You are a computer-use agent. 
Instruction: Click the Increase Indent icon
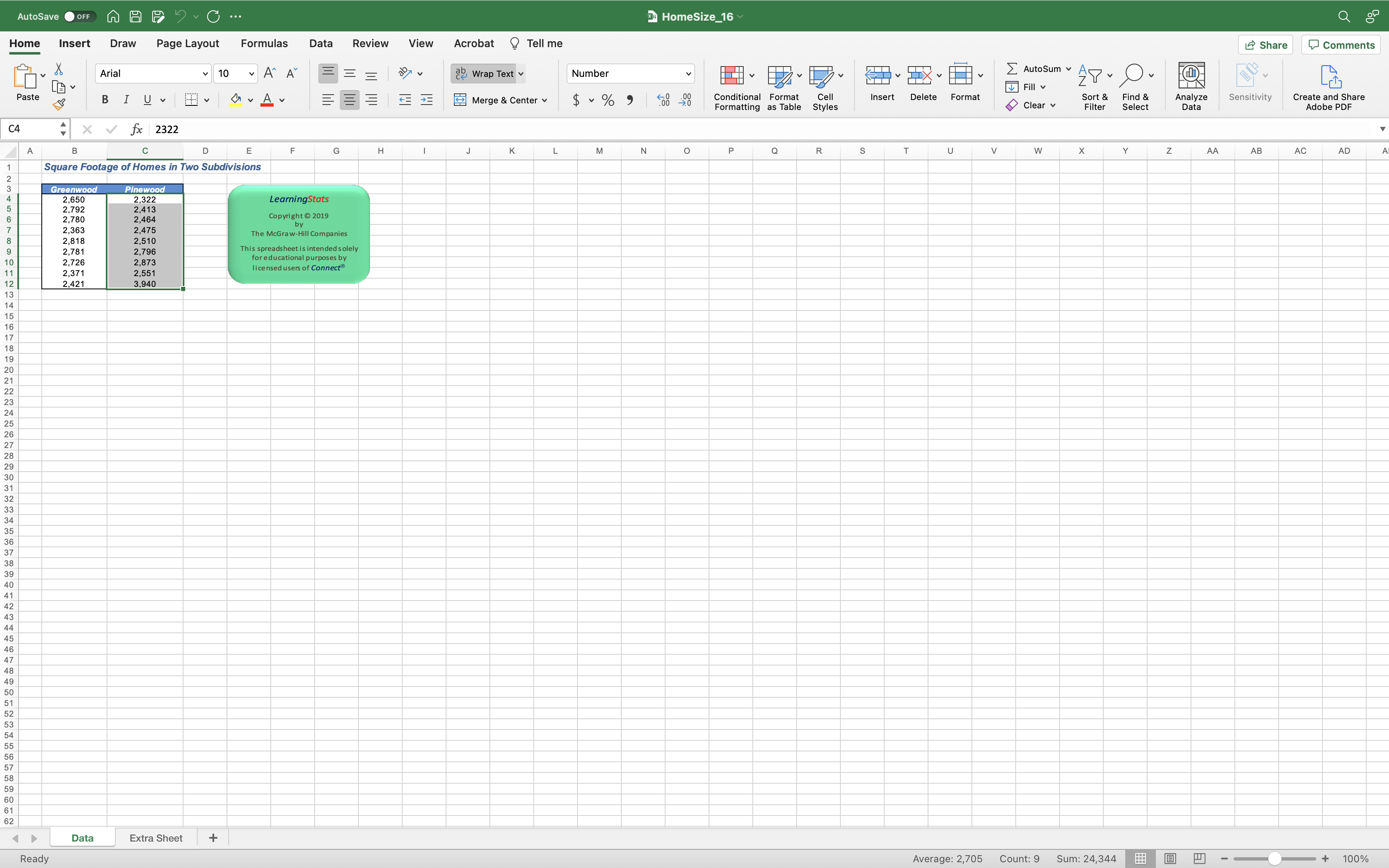tap(427, 100)
